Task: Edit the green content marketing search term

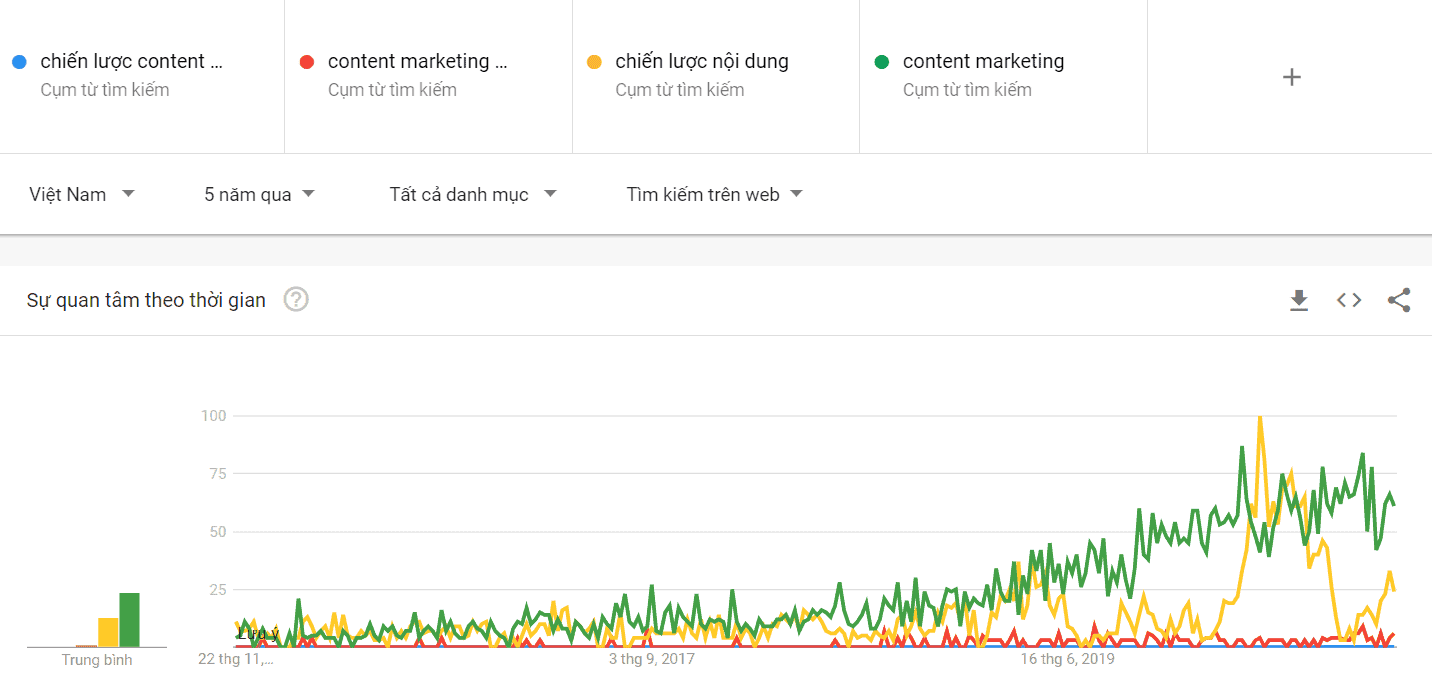Action: click(983, 62)
